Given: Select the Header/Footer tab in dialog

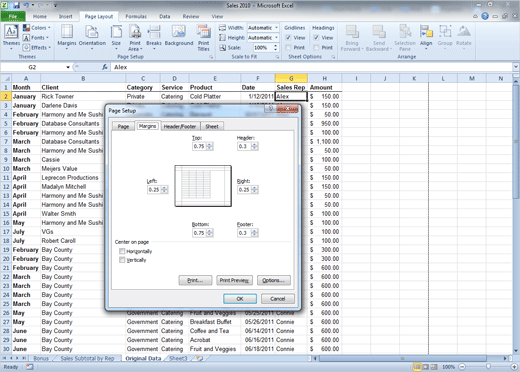Looking at the screenshot, I should click(180, 126).
